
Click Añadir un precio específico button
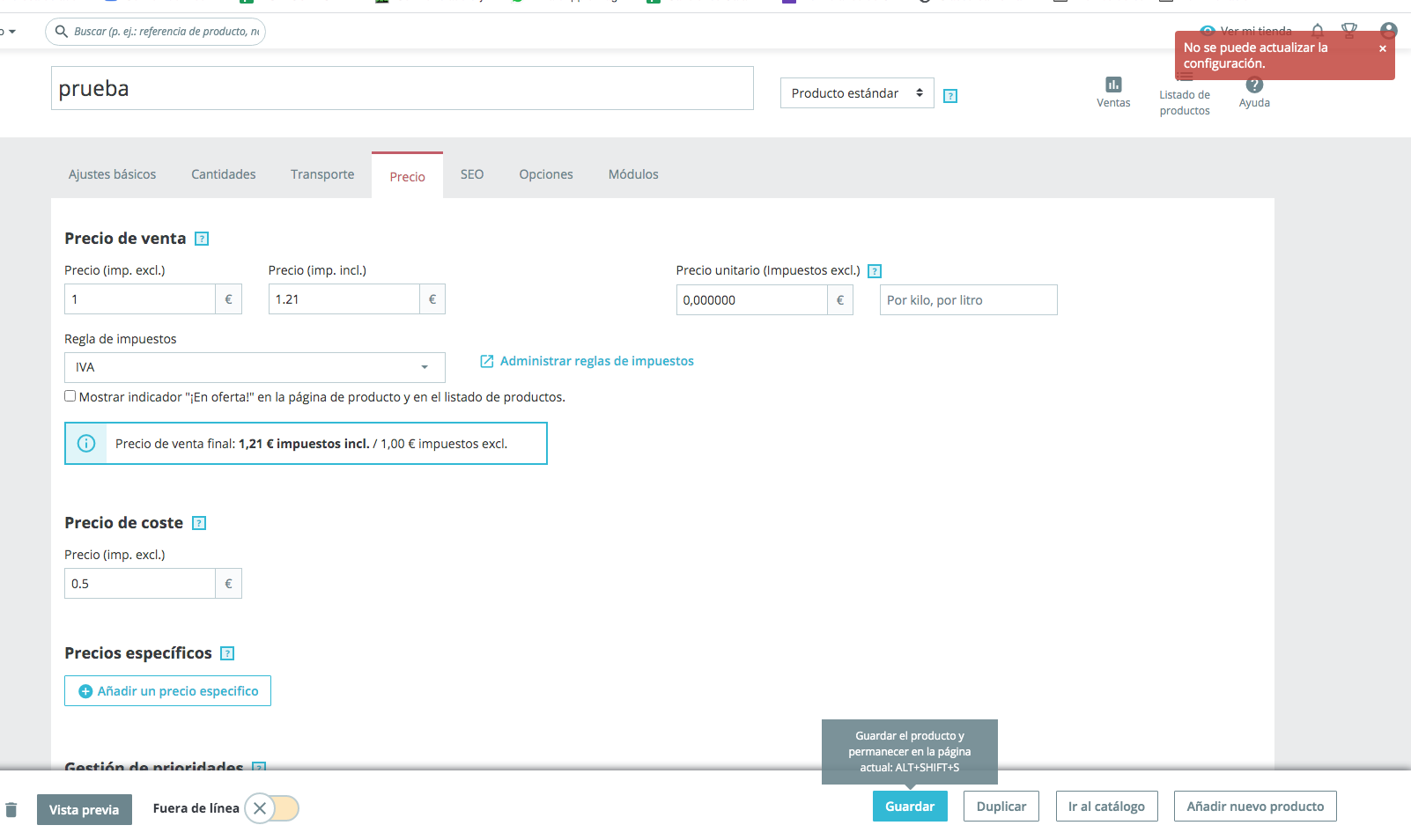tap(167, 691)
